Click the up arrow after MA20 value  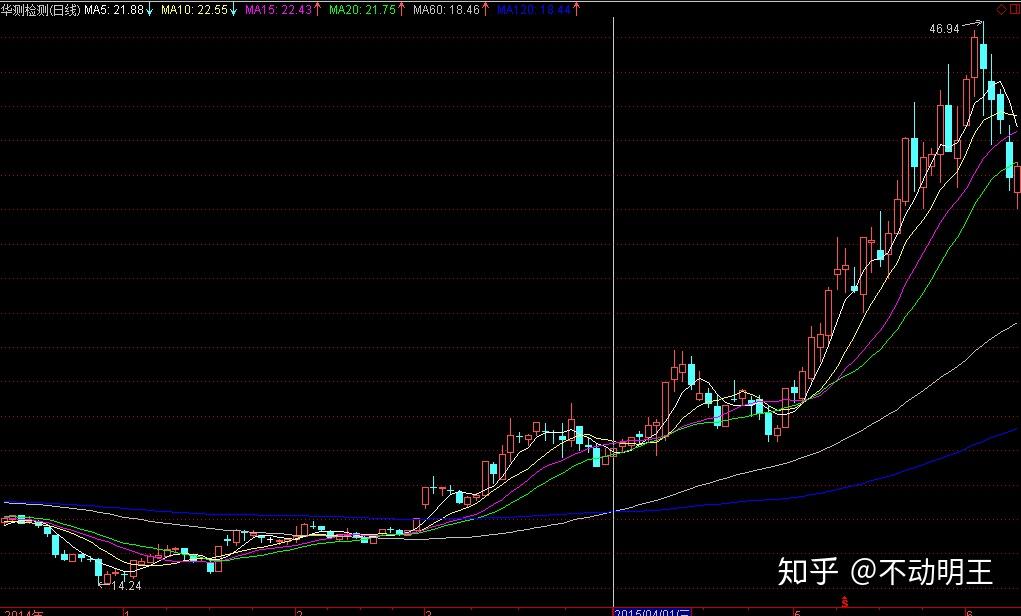[401, 9]
